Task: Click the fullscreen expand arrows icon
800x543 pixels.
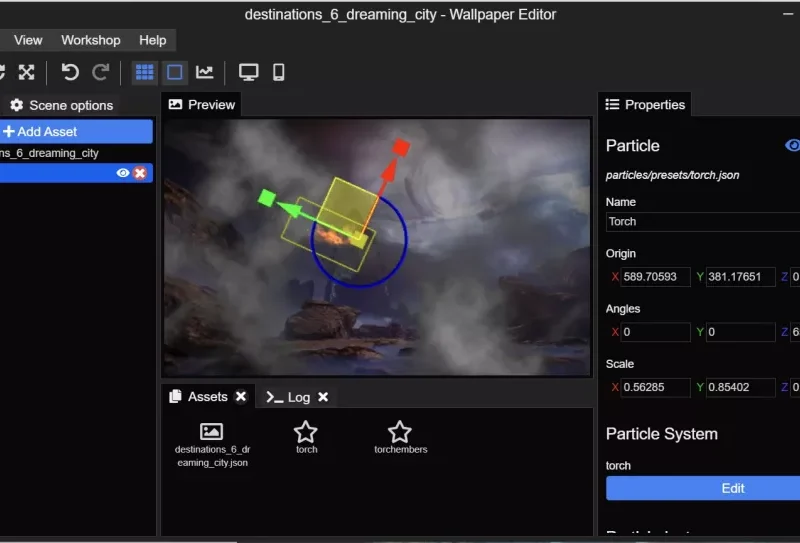Action: pyautogui.click(x=27, y=72)
